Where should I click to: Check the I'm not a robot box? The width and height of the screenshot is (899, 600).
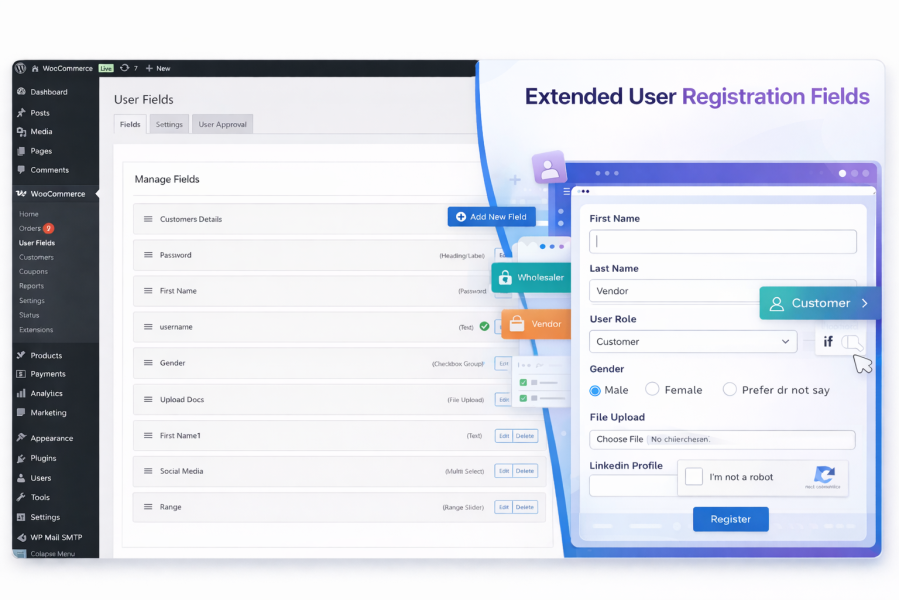pos(694,476)
